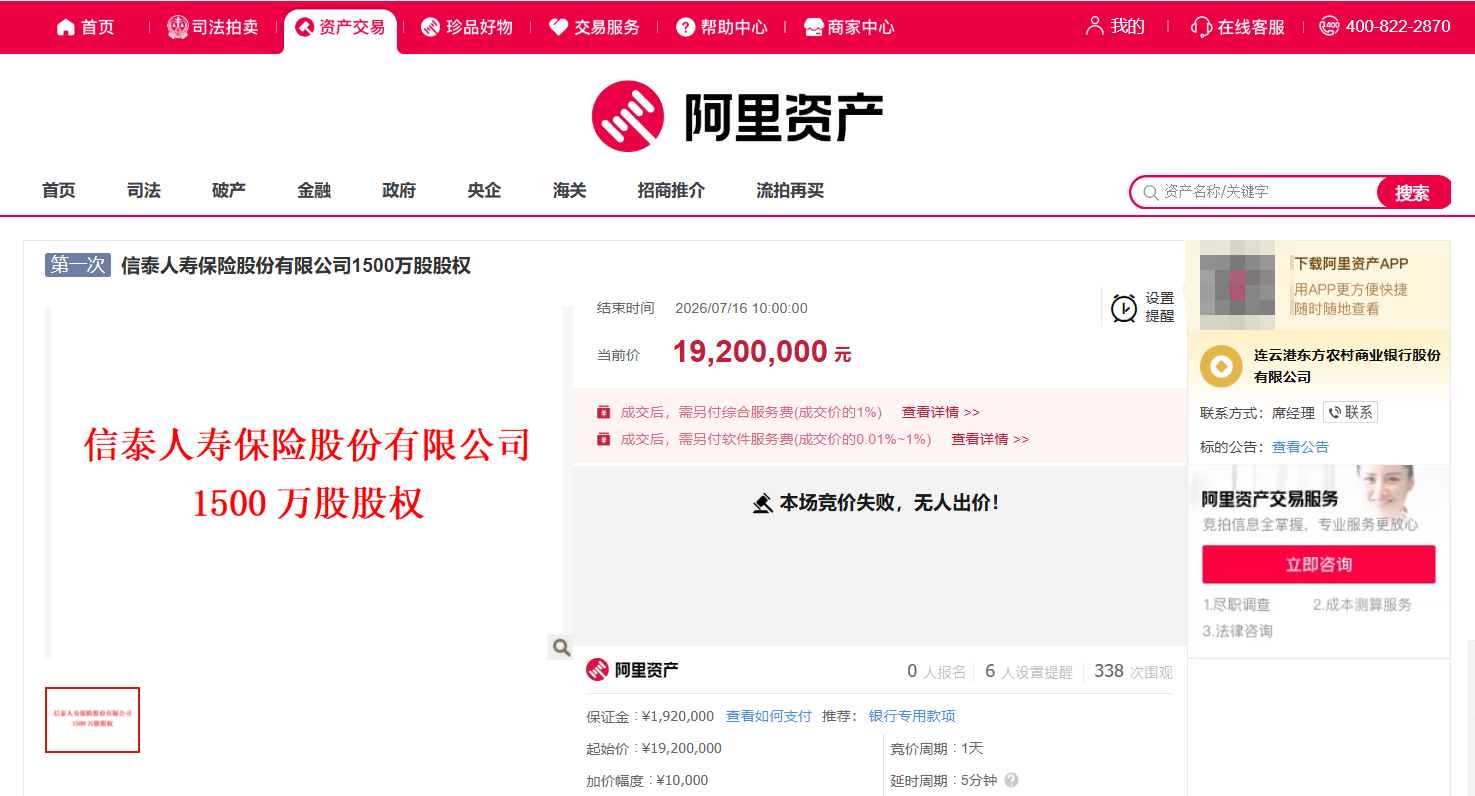The image size is (1475, 796).
Task: Click the end time 2026/07/16 10:00:00
Action: point(741,308)
